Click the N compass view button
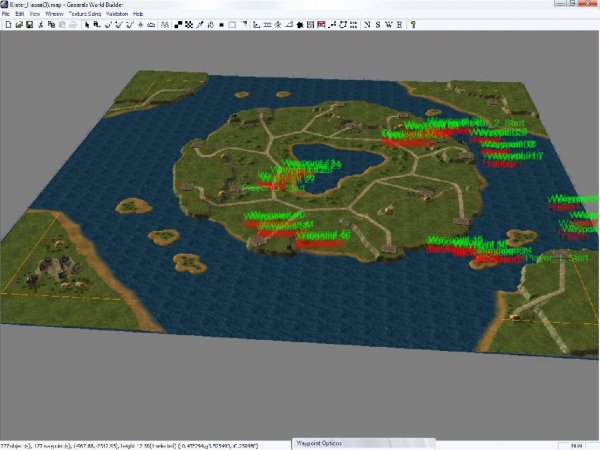600x450 pixels. pos(366,24)
